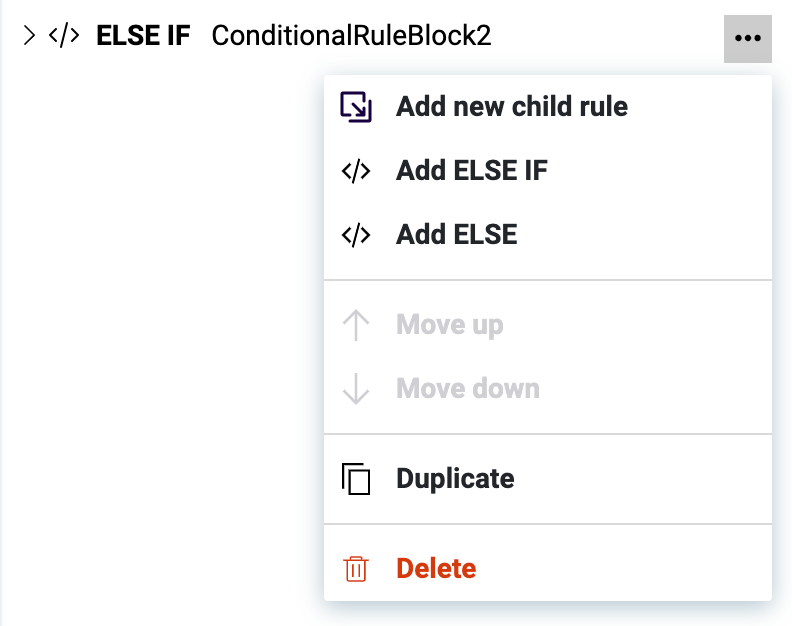
Task: Select the ConditionalRuleBlock2 rule name
Action: [351, 37]
